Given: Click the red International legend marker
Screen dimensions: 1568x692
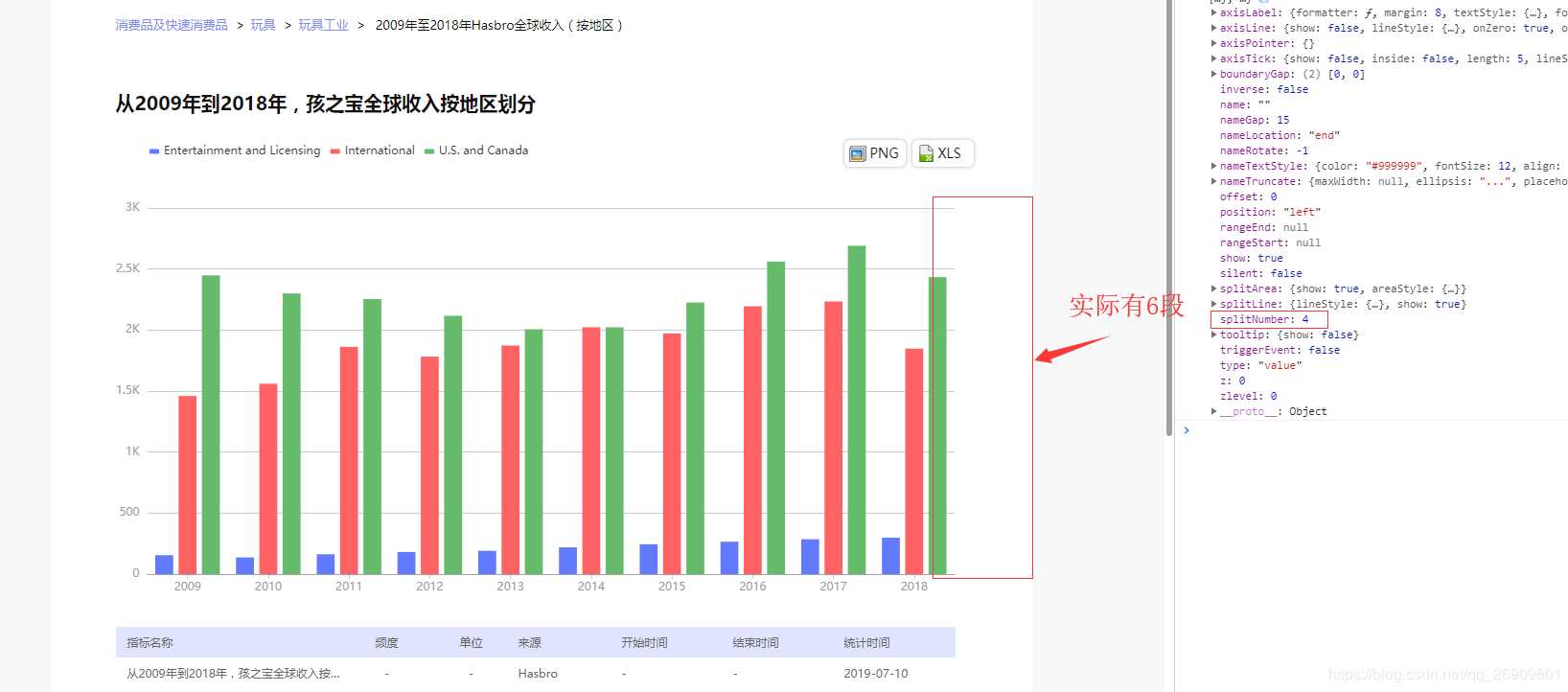Looking at the screenshot, I should click(x=334, y=151).
